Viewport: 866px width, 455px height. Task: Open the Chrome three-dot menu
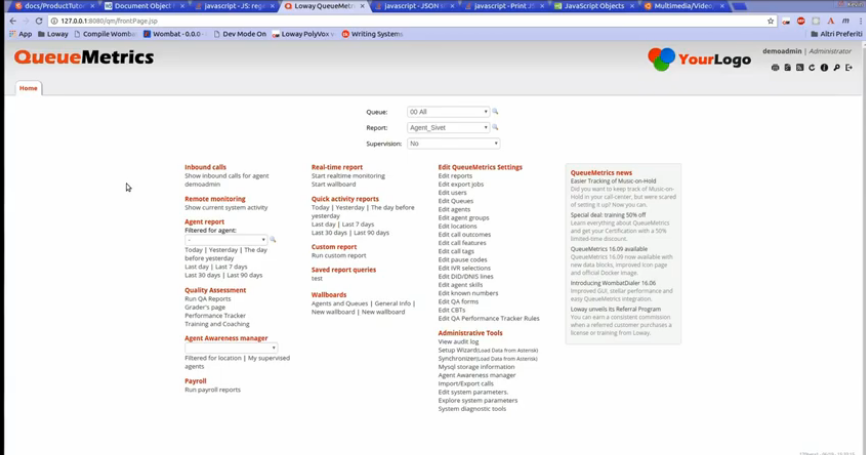[x=860, y=21]
